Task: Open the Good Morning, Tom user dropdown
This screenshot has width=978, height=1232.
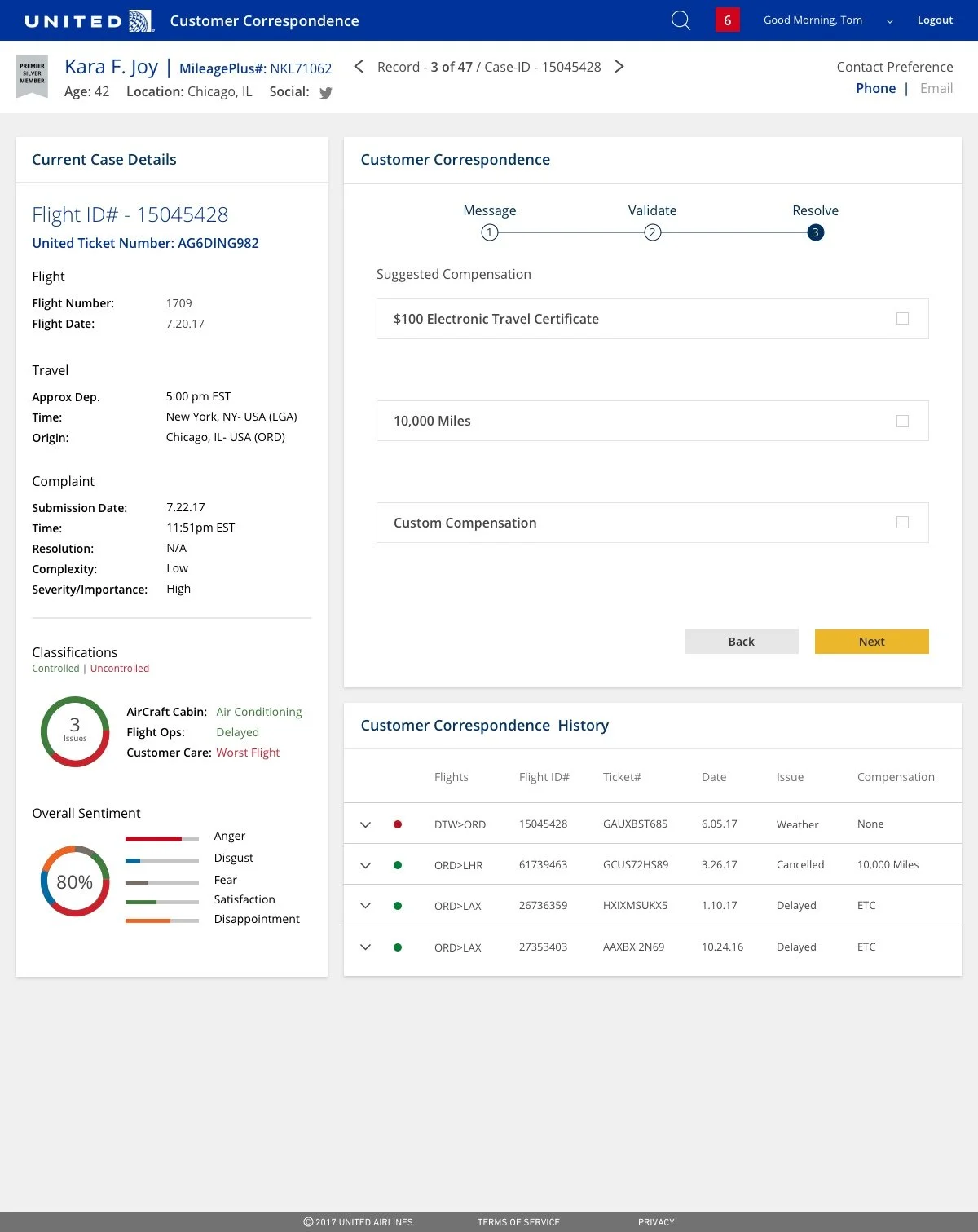Action: [x=890, y=21]
